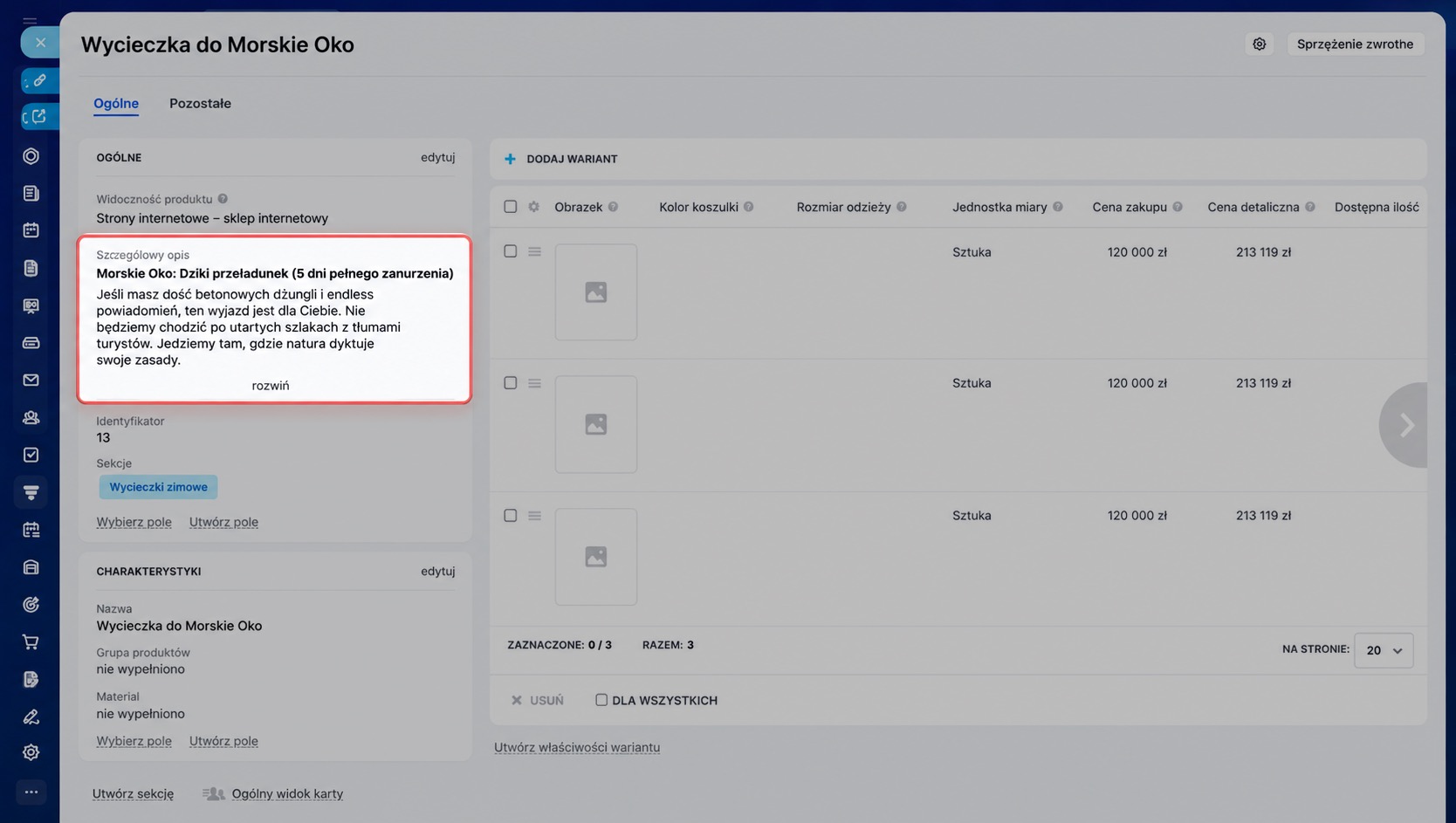Click the value Strony internetowe – sklep internetowy
Image resolution: width=1456 pixels, height=823 pixels.
[212, 218]
